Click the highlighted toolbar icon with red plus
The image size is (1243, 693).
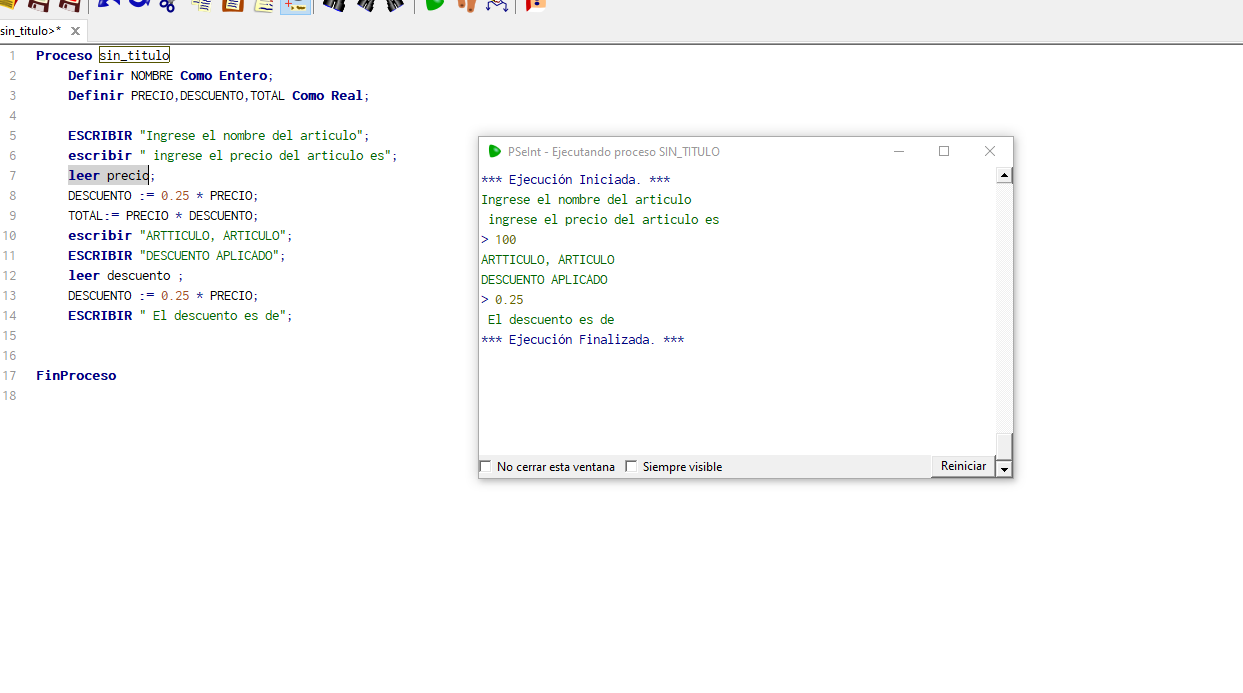295,5
